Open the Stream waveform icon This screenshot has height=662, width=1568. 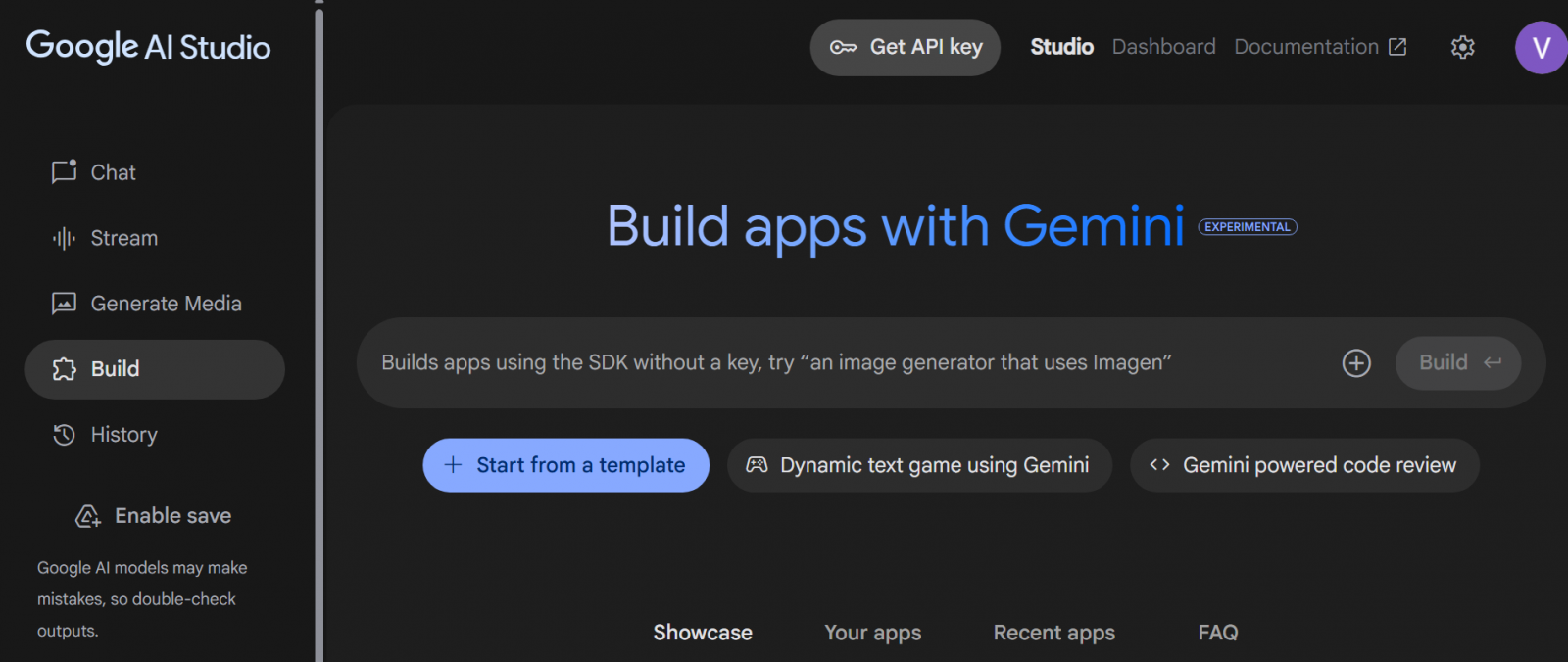(64, 238)
